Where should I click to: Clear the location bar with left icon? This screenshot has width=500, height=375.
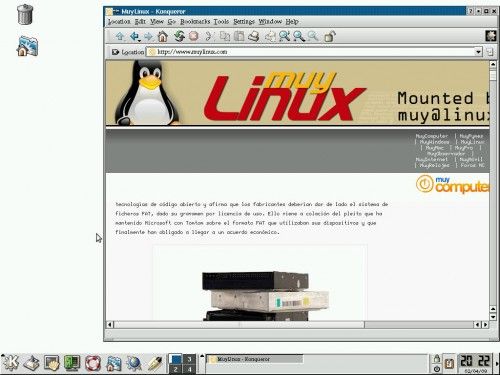click(x=115, y=52)
